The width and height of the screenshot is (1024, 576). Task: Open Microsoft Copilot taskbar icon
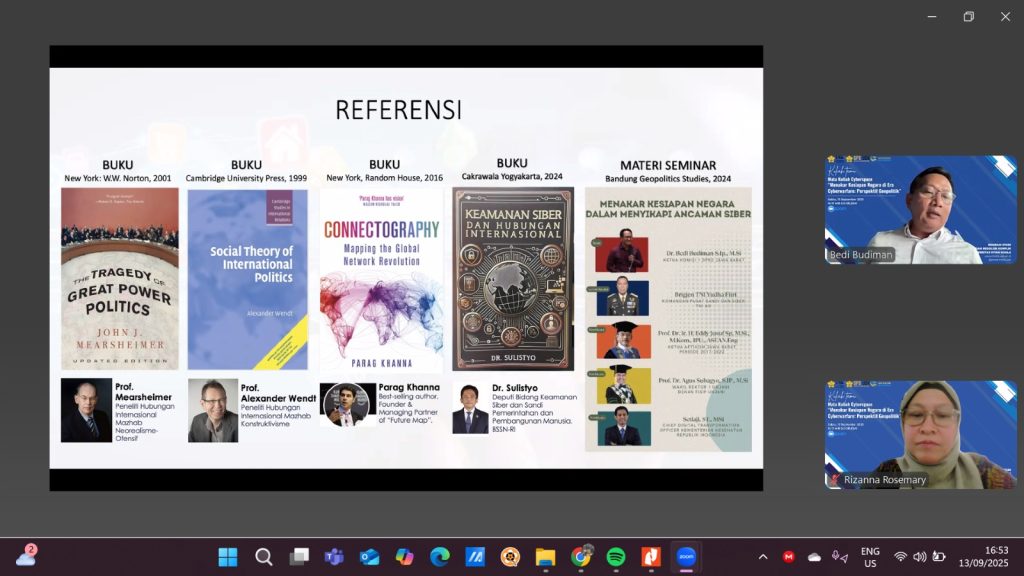click(405, 557)
